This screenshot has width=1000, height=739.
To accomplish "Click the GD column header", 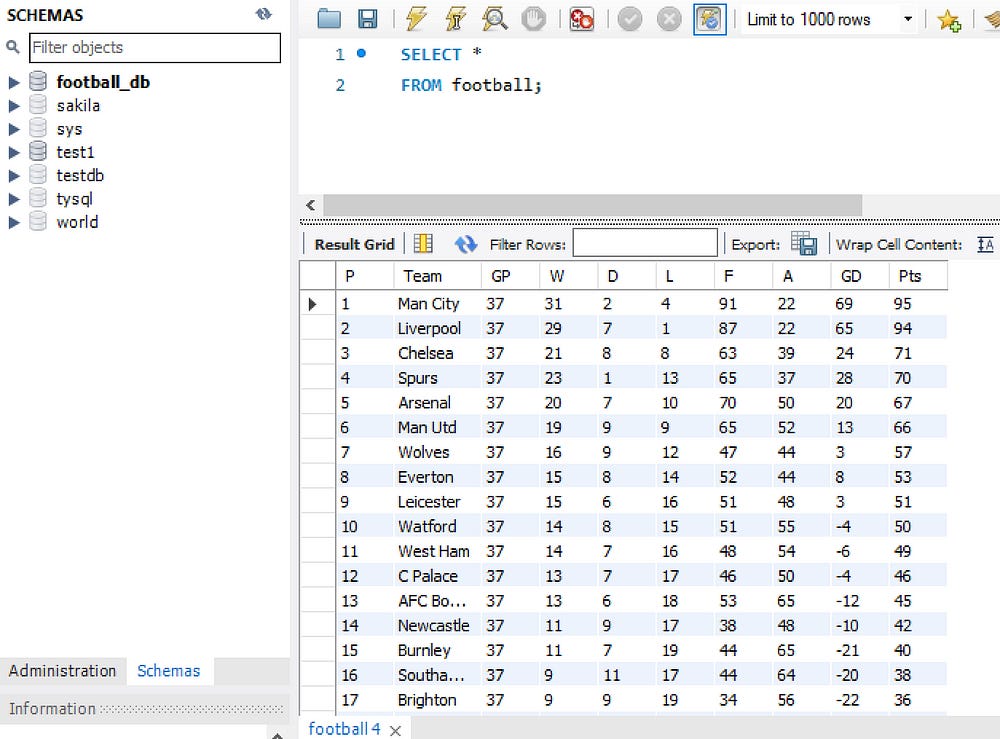I will [x=860, y=276].
